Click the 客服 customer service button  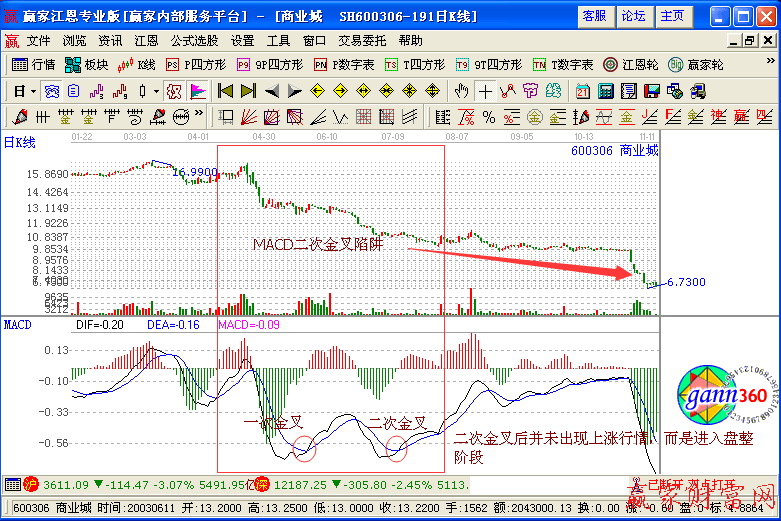(x=594, y=16)
